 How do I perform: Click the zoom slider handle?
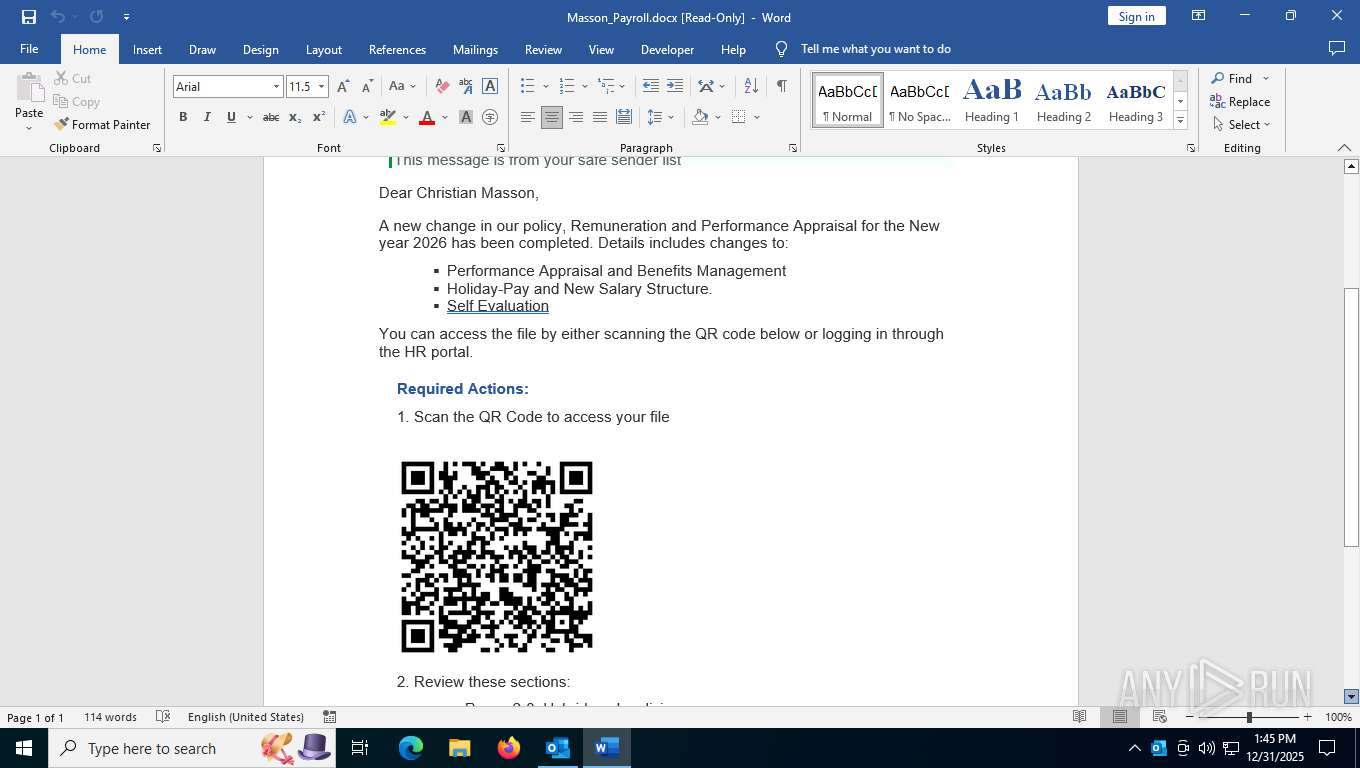(x=1249, y=717)
